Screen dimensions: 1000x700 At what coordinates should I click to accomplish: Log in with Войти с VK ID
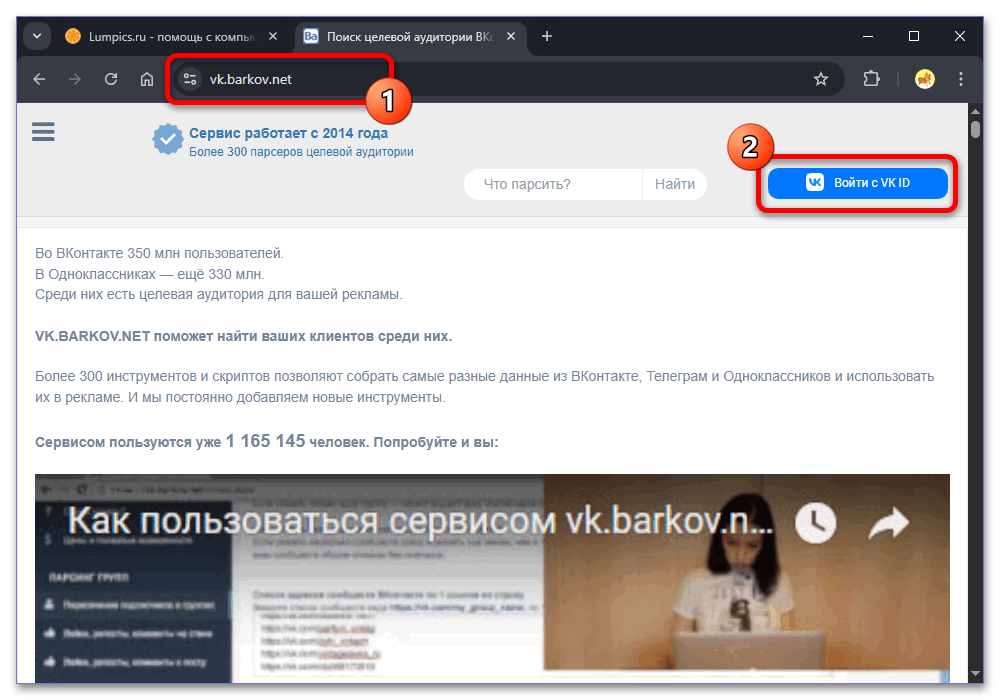[x=857, y=183]
